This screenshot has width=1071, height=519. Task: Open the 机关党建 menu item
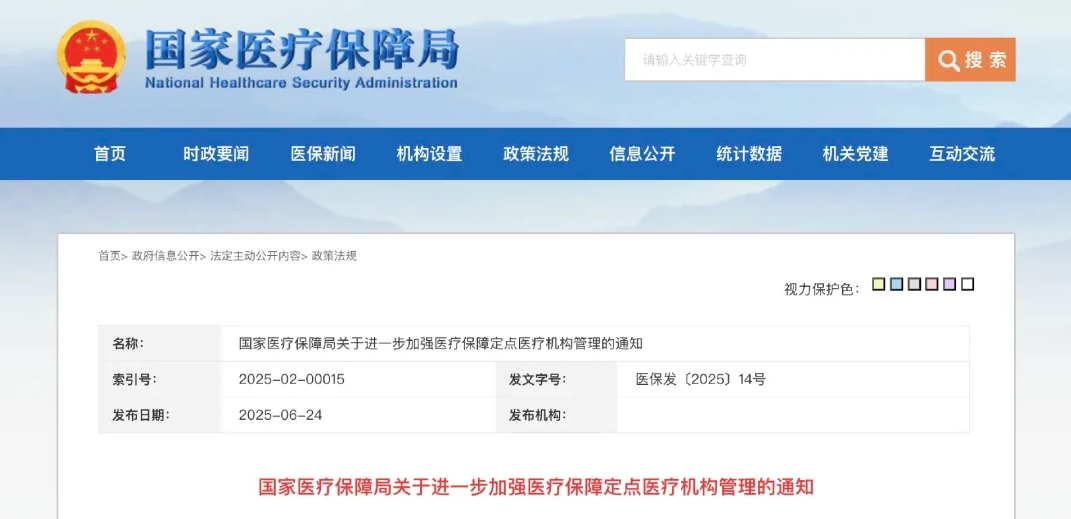(x=855, y=154)
